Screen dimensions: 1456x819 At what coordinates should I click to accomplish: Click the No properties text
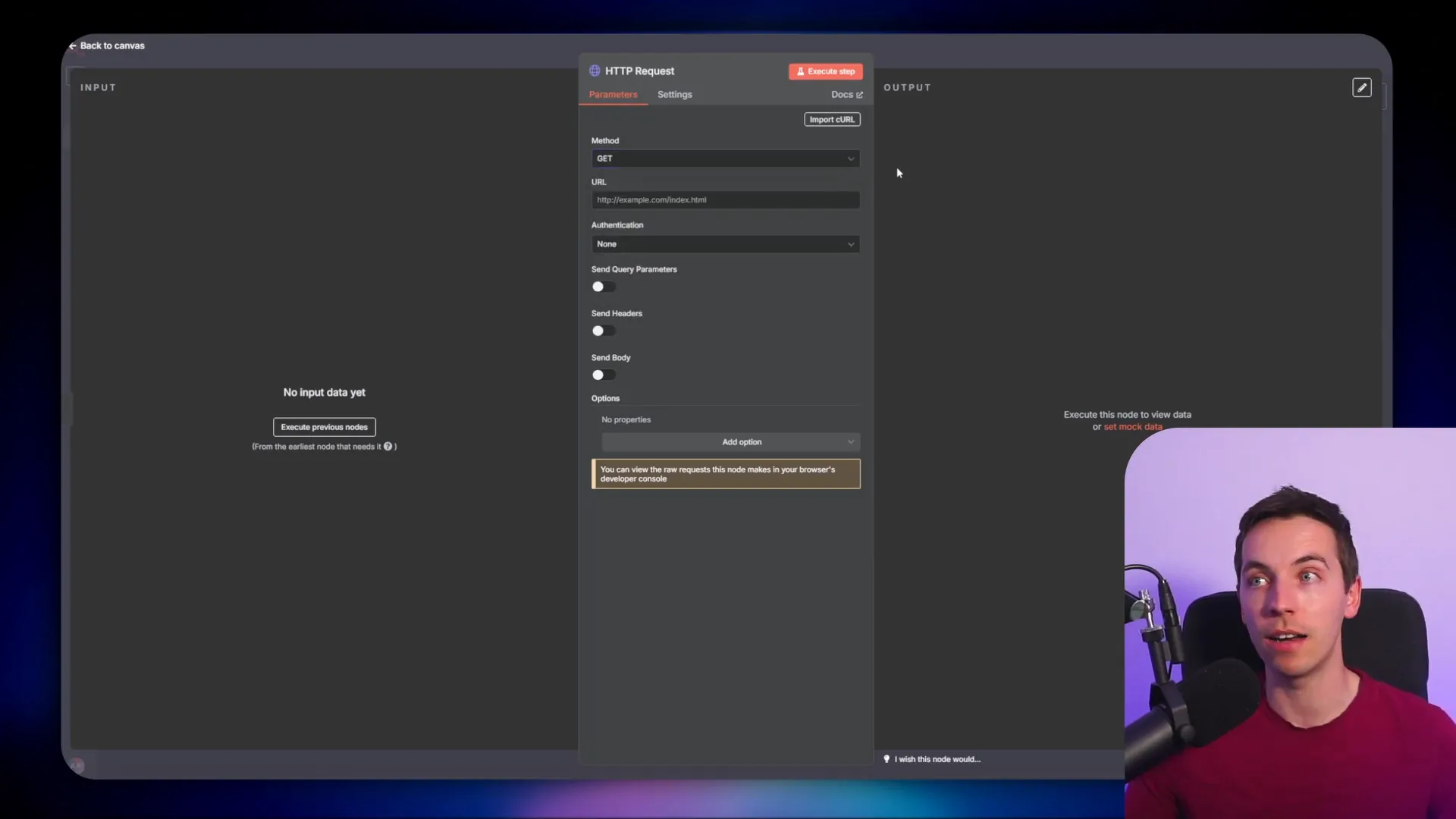coord(626,420)
